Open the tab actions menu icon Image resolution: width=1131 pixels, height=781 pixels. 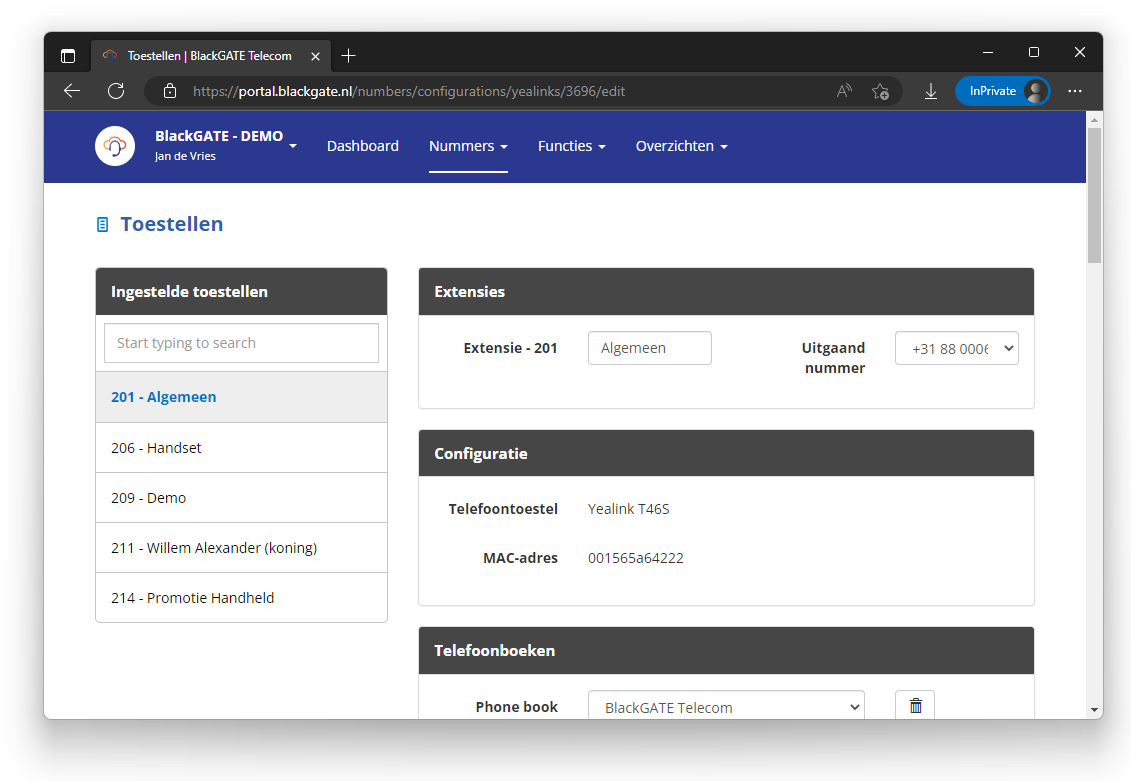tap(68, 56)
